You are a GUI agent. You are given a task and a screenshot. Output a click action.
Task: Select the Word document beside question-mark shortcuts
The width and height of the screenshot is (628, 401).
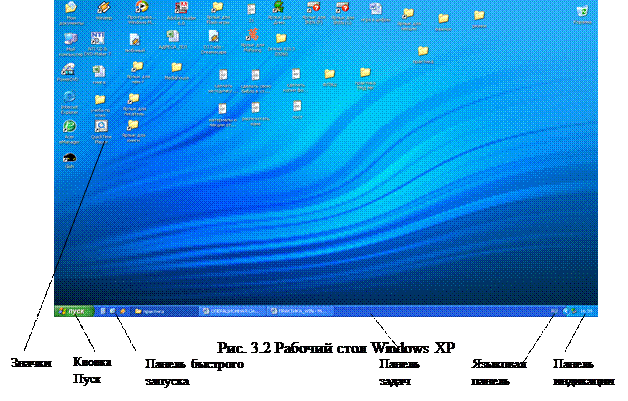(375, 12)
